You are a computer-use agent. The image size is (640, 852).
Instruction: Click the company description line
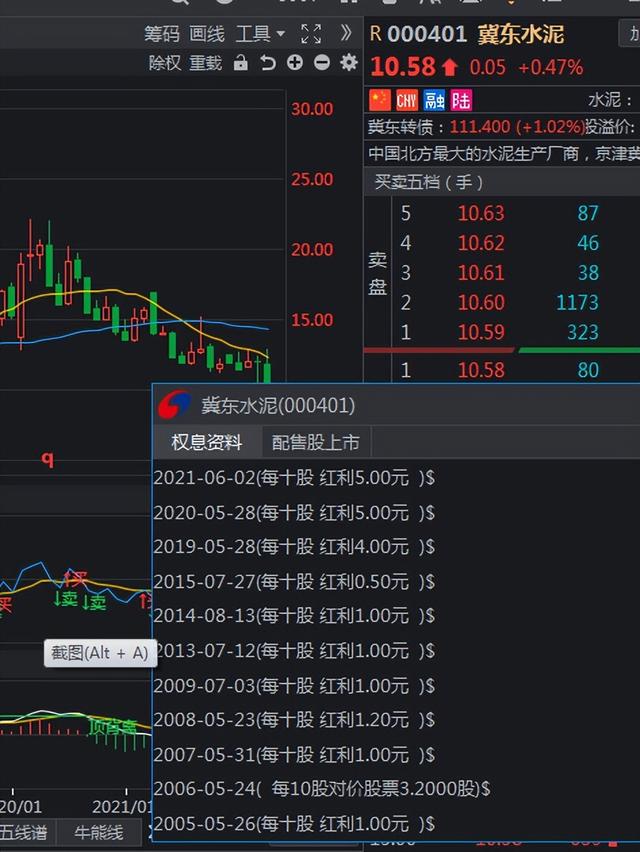504,154
